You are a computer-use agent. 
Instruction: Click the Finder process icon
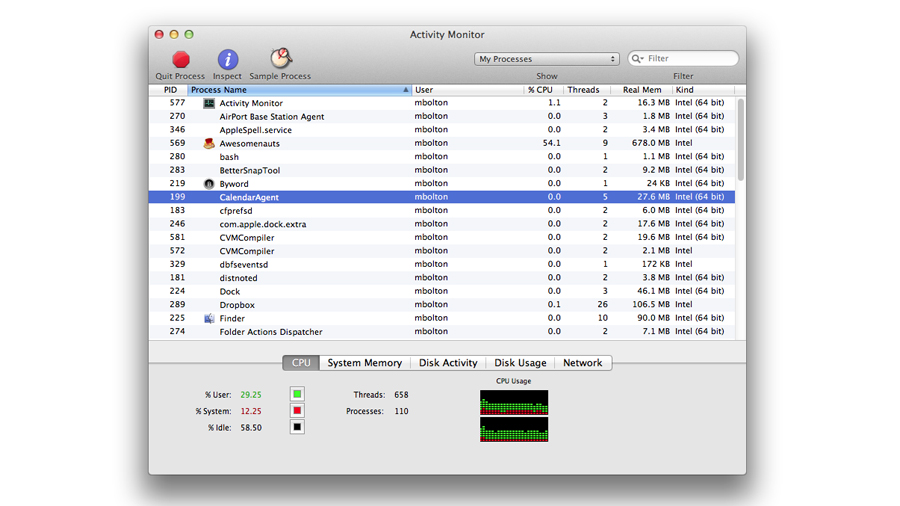[209, 318]
